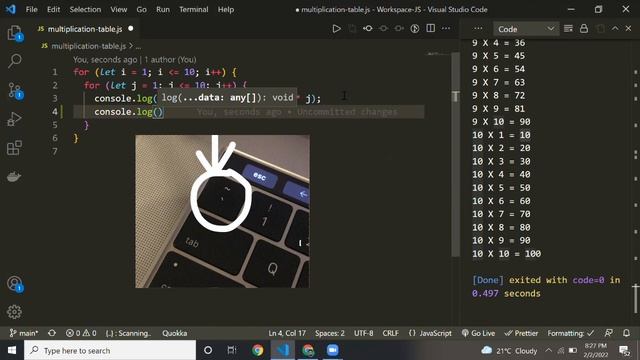Open notifications bell

click(x=627, y=333)
